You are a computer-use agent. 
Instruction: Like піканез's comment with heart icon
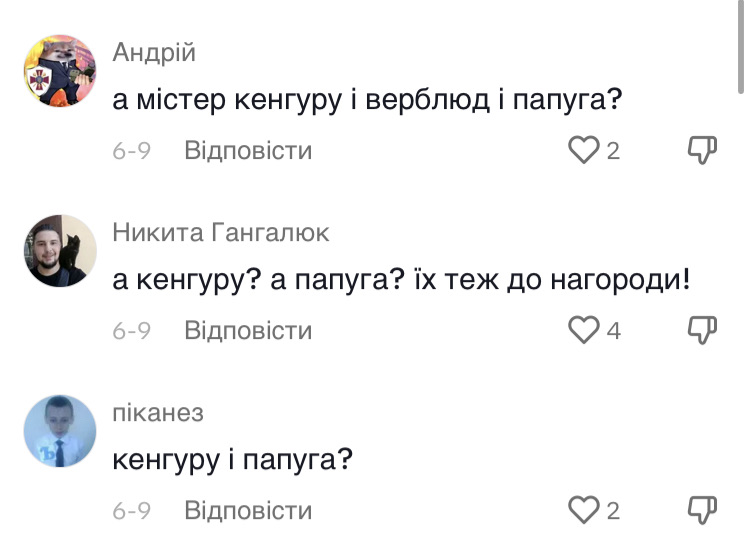tap(582, 511)
